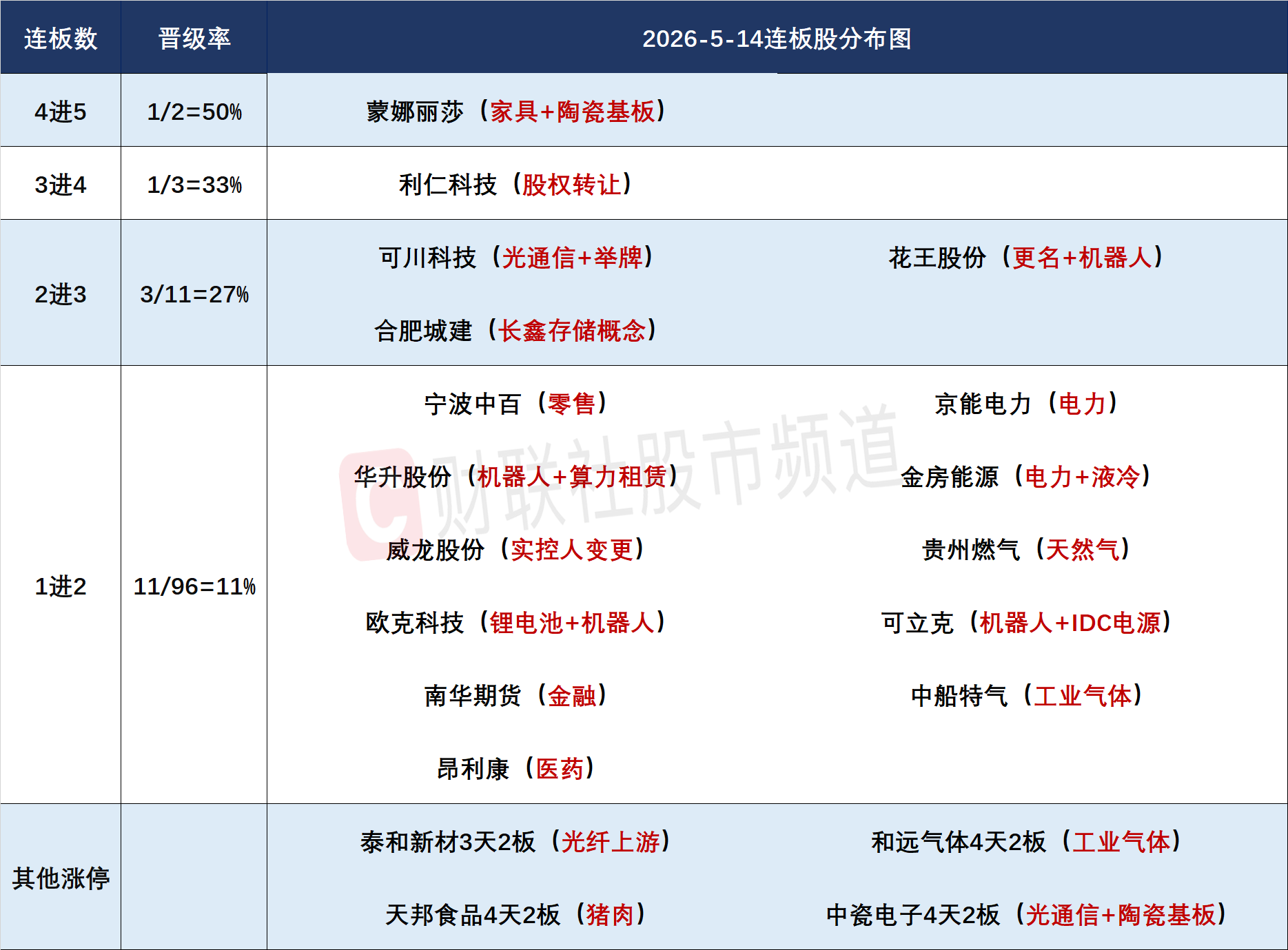Screen dimensions: 1288x950
Task: Click the 4进5 row label
Action: 61,112
